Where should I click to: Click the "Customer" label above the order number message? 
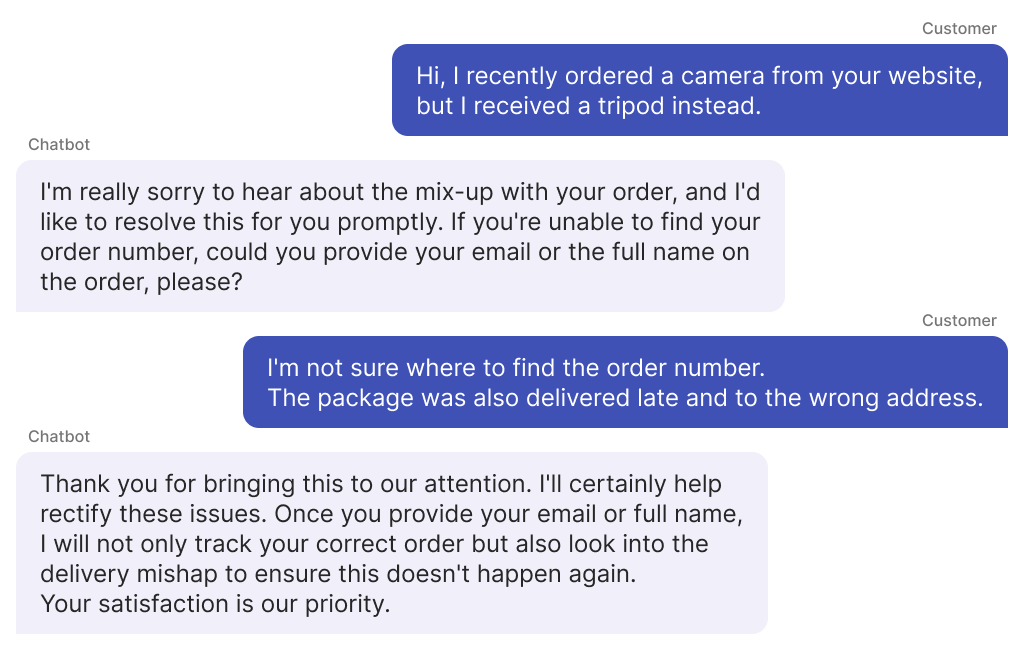pyautogui.click(x=959, y=321)
